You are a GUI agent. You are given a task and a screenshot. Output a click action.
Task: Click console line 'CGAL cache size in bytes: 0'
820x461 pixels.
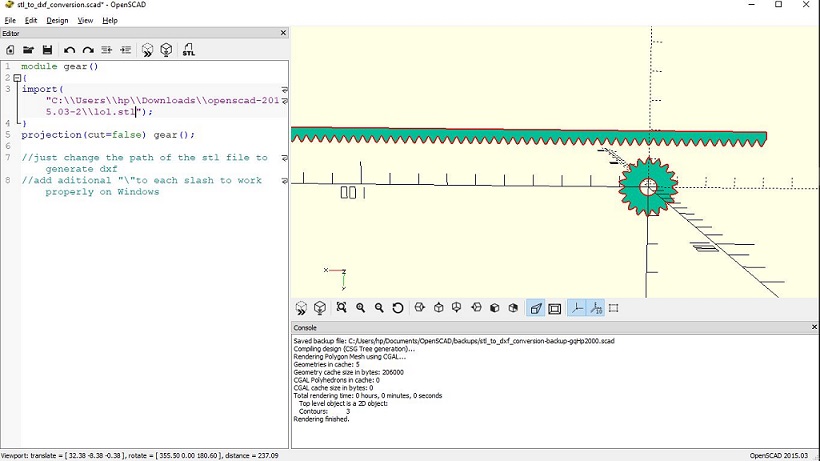pos(333,388)
